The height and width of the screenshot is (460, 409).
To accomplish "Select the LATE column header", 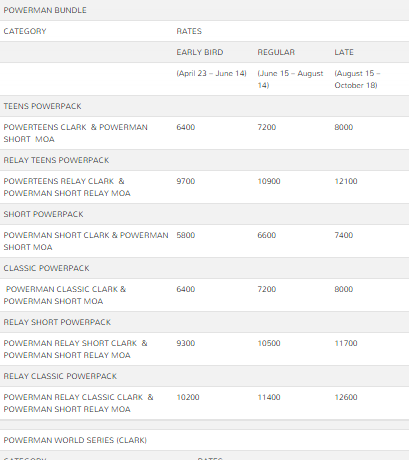I will point(344,52).
